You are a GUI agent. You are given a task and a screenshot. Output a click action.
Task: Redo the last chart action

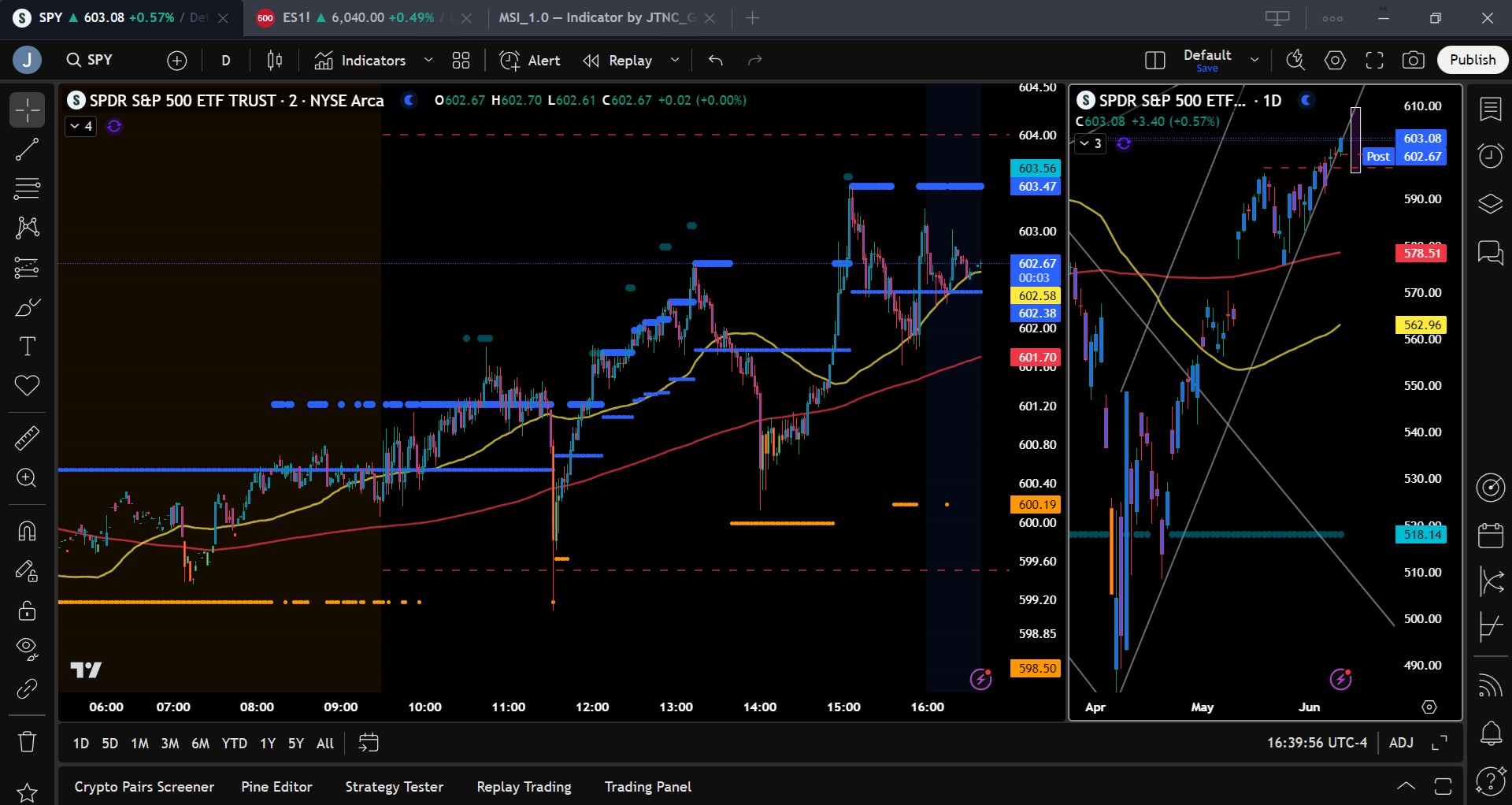[x=755, y=60]
